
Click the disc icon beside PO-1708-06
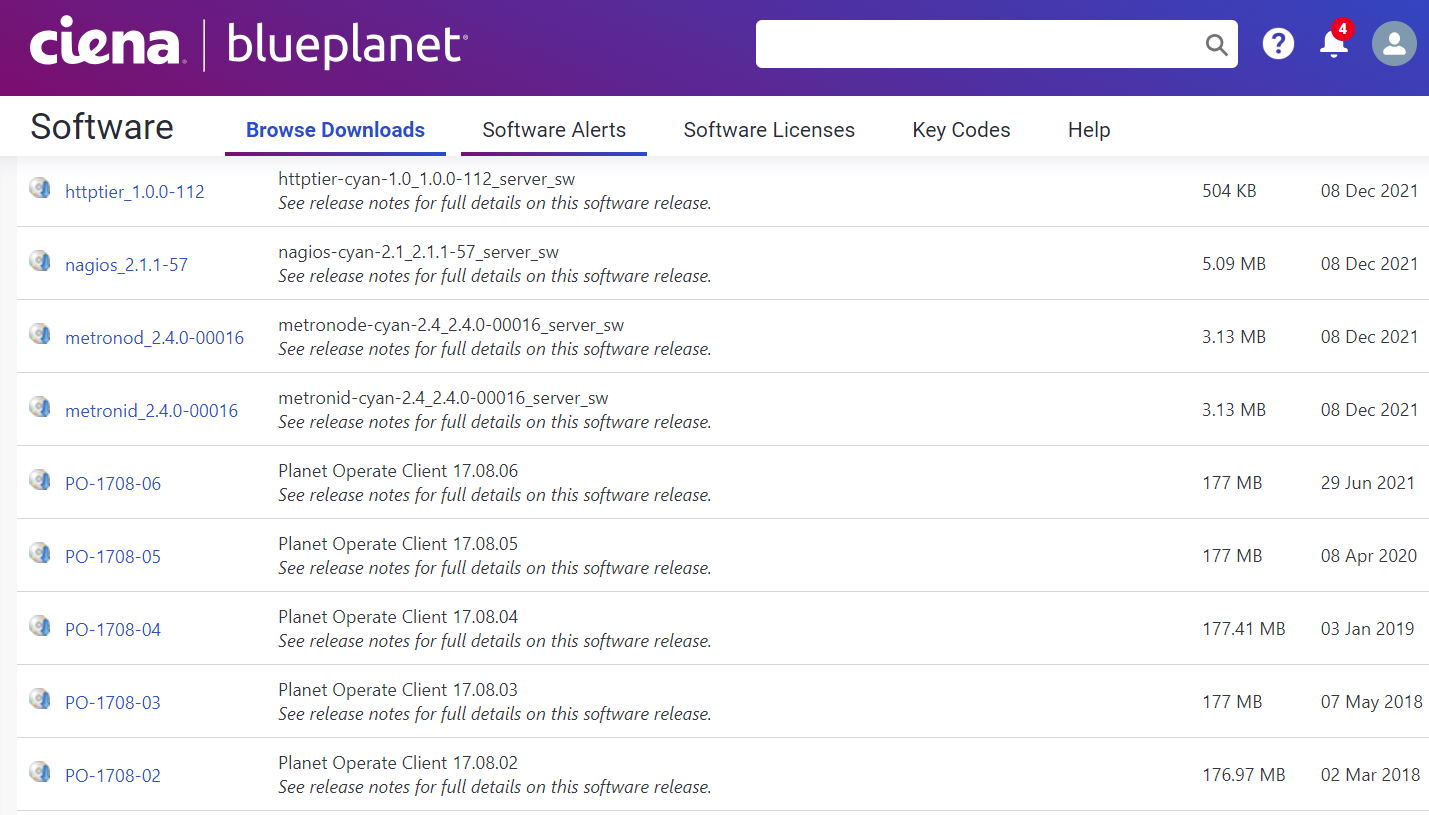click(x=40, y=480)
